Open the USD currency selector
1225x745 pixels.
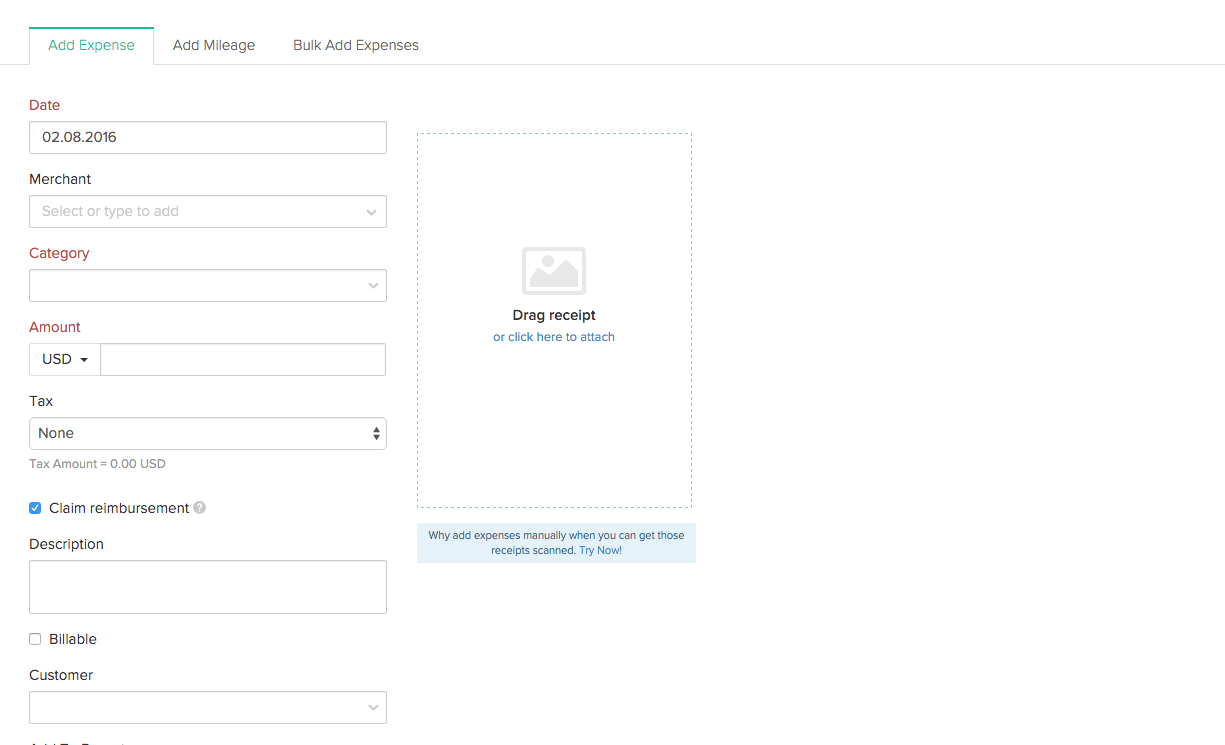pyautogui.click(x=65, y=359)
